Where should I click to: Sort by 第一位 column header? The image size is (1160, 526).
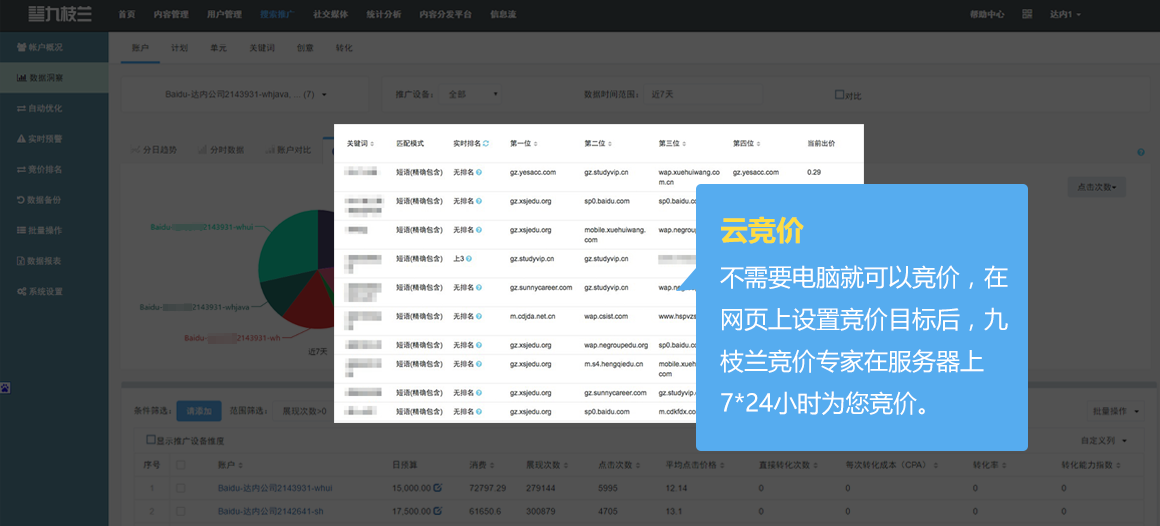click(x=524, y=144)
